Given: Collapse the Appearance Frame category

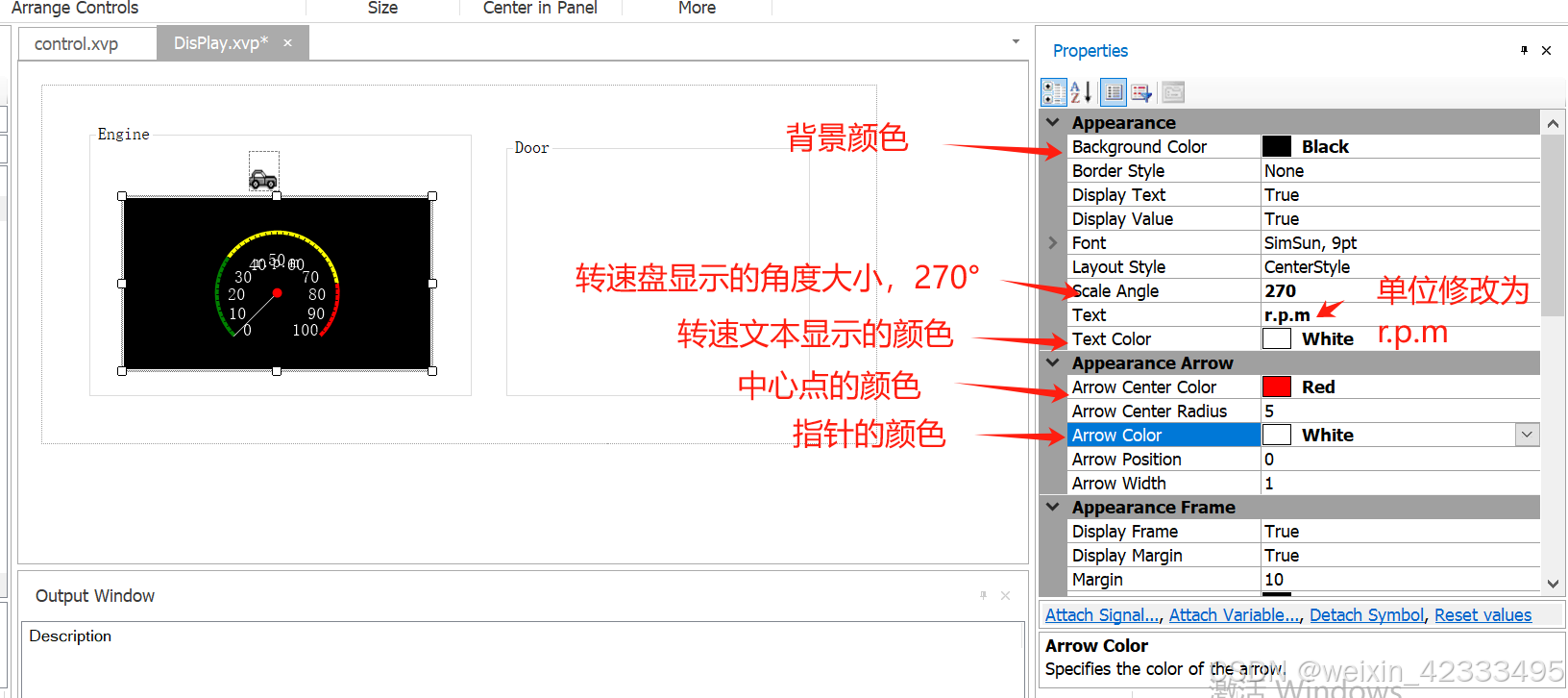Looking at the screenshot, I should [x=1053, y=507].
